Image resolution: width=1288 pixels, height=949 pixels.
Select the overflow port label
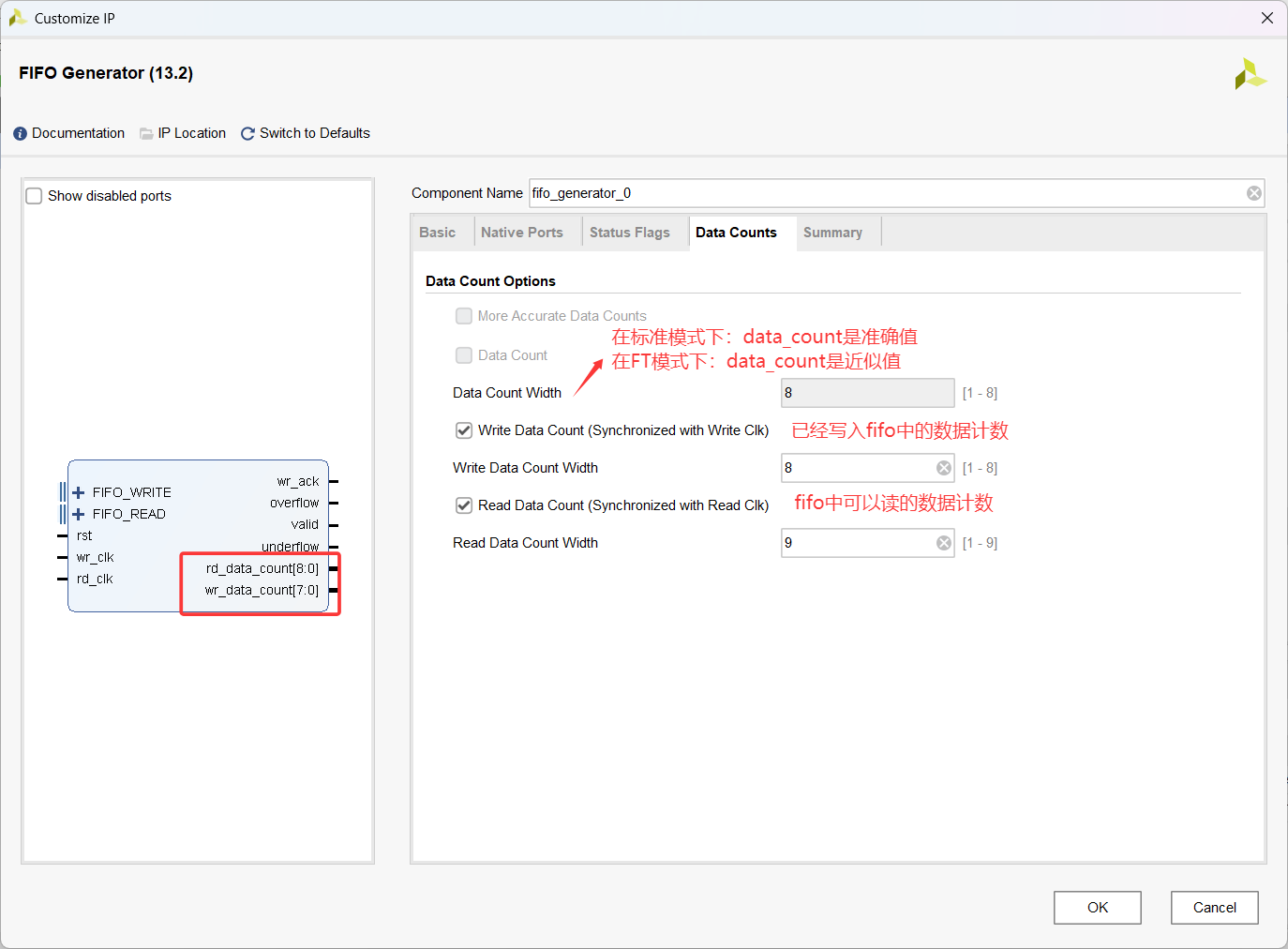pos(294,503)
